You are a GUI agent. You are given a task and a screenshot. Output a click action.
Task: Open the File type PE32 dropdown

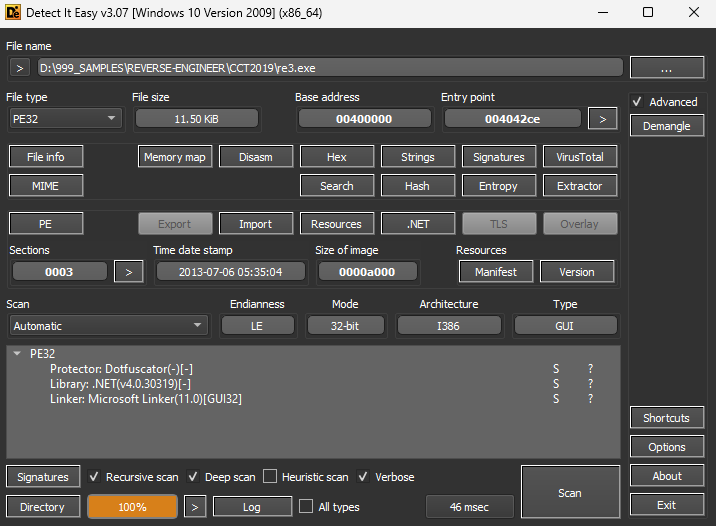click(x=65, y=119)
